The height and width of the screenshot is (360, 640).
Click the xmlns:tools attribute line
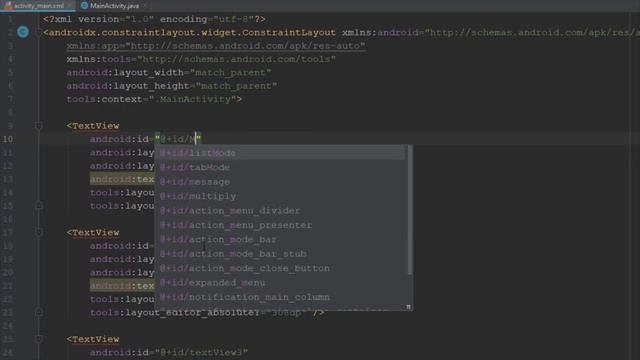(201, 59)
